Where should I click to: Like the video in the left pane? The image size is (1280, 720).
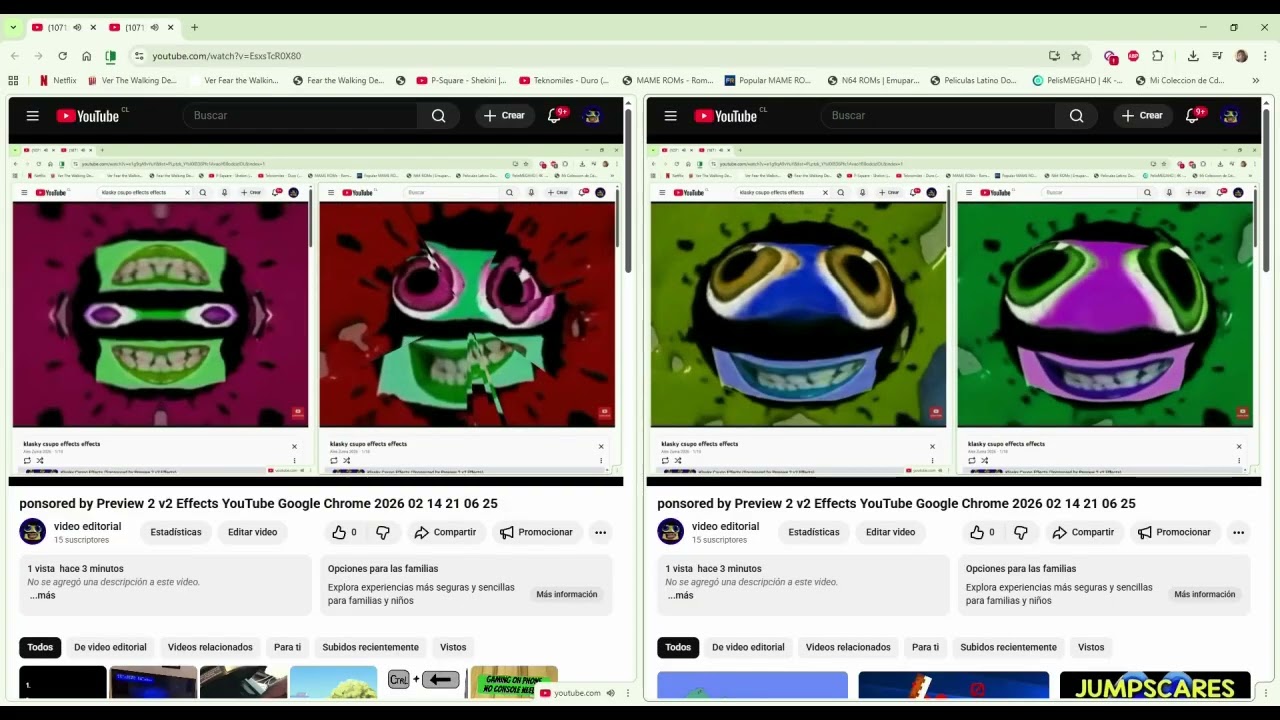point(344,532)
